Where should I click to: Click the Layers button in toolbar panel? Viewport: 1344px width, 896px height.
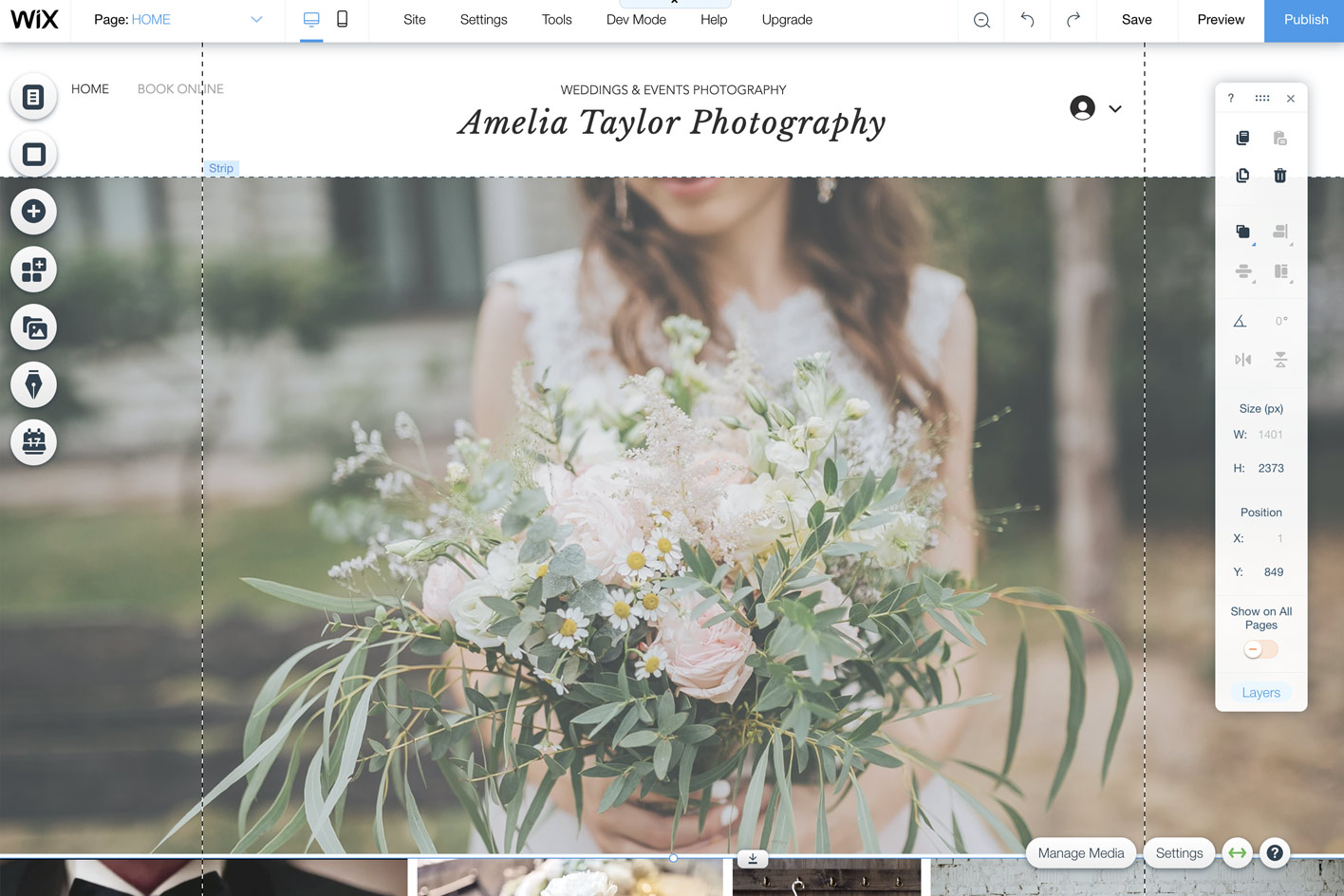tap(1260, 693)
